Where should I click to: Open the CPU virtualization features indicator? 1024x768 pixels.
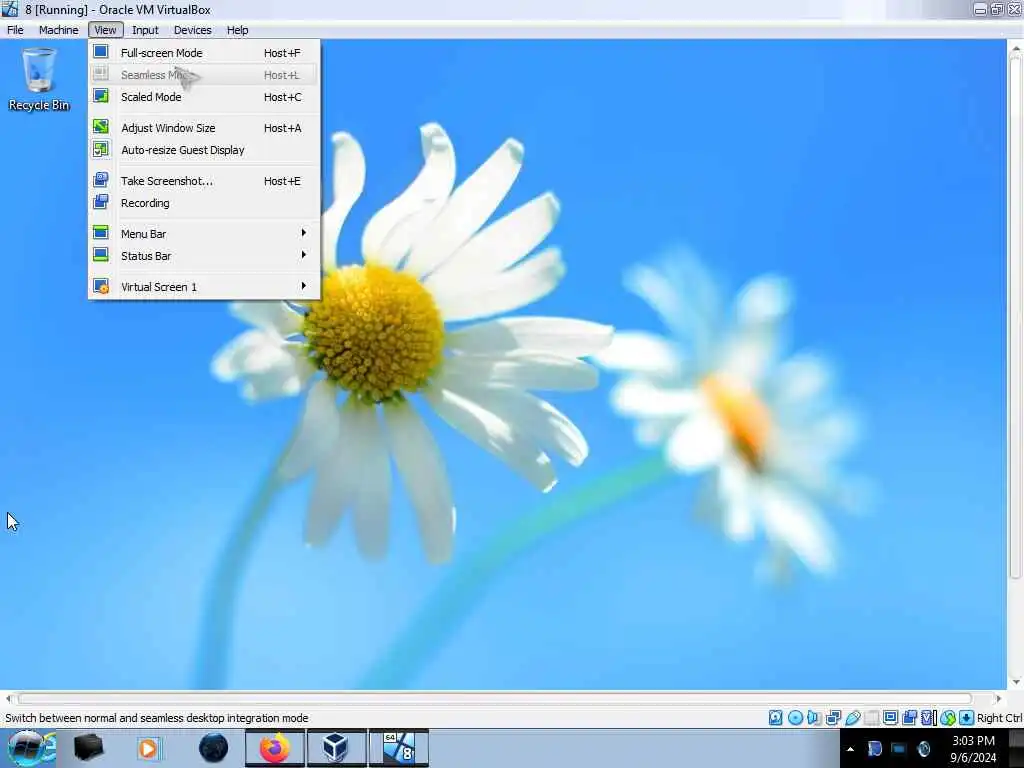coord(927,718)
